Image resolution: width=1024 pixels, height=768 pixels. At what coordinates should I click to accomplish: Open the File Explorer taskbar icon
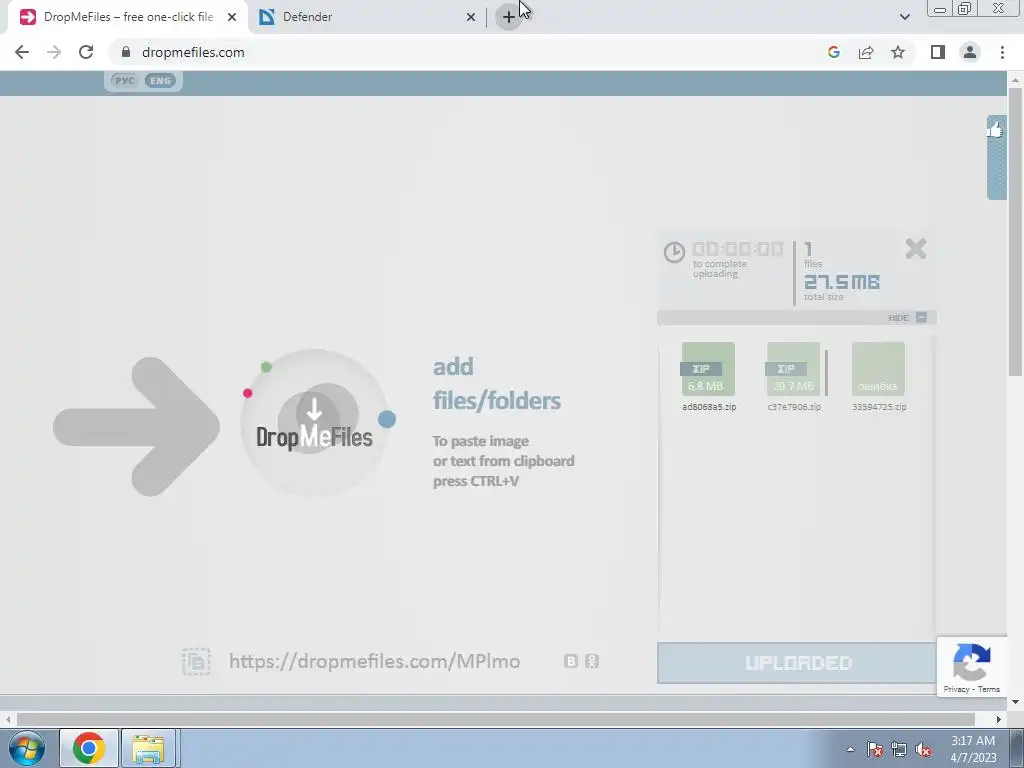[x=148, y=748]
